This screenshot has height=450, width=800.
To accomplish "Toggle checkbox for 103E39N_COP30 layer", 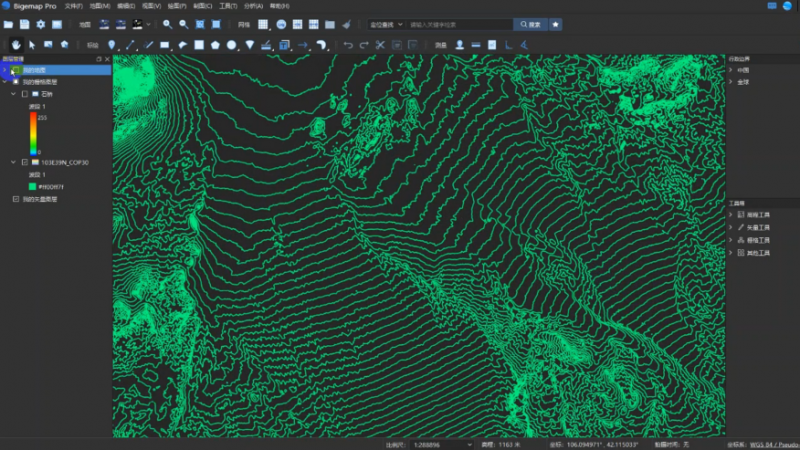I will [x=25, y=161].
